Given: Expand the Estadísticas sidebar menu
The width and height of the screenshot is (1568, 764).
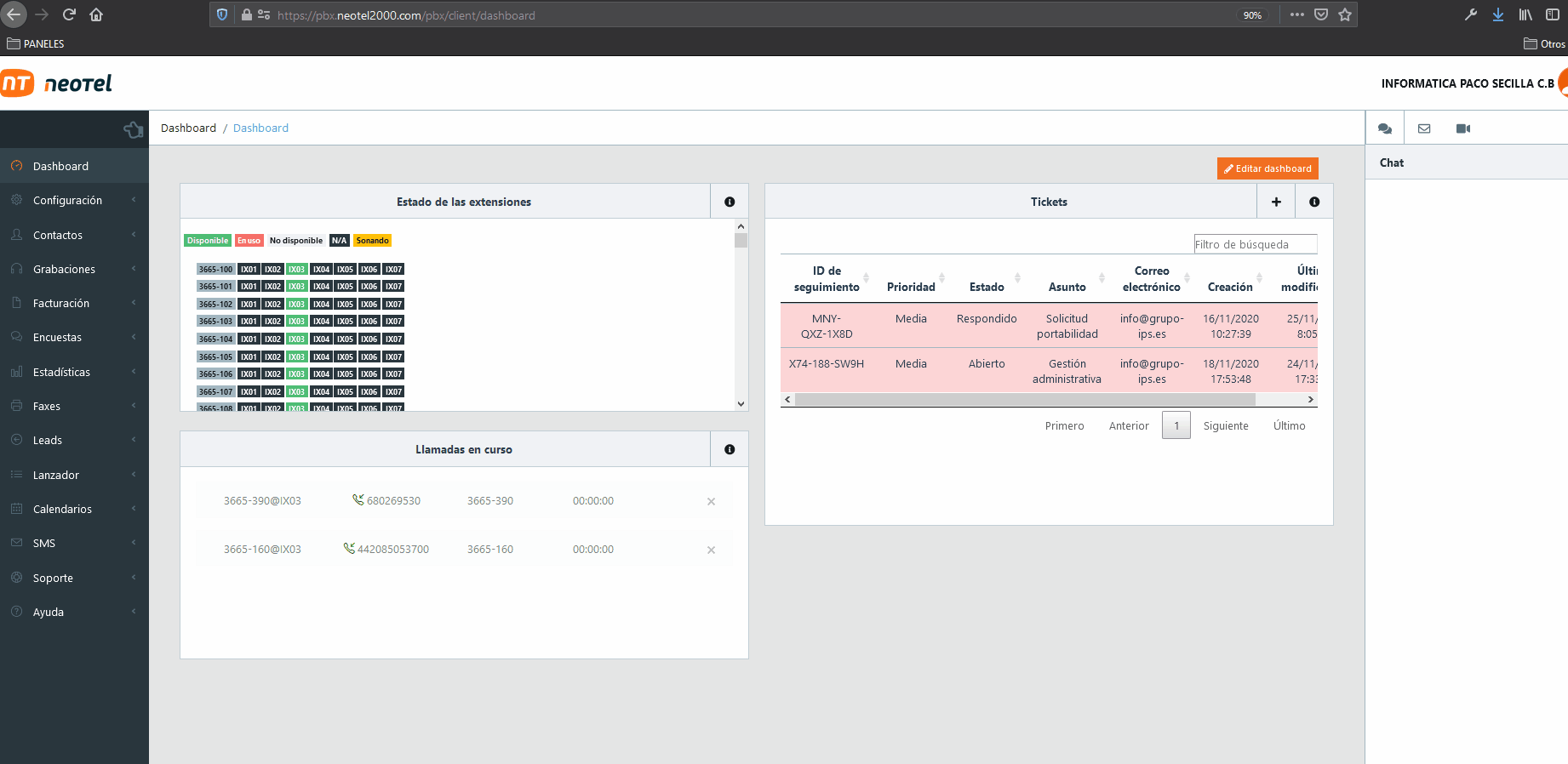Looking at the screenshot, I should pos(61,372).
